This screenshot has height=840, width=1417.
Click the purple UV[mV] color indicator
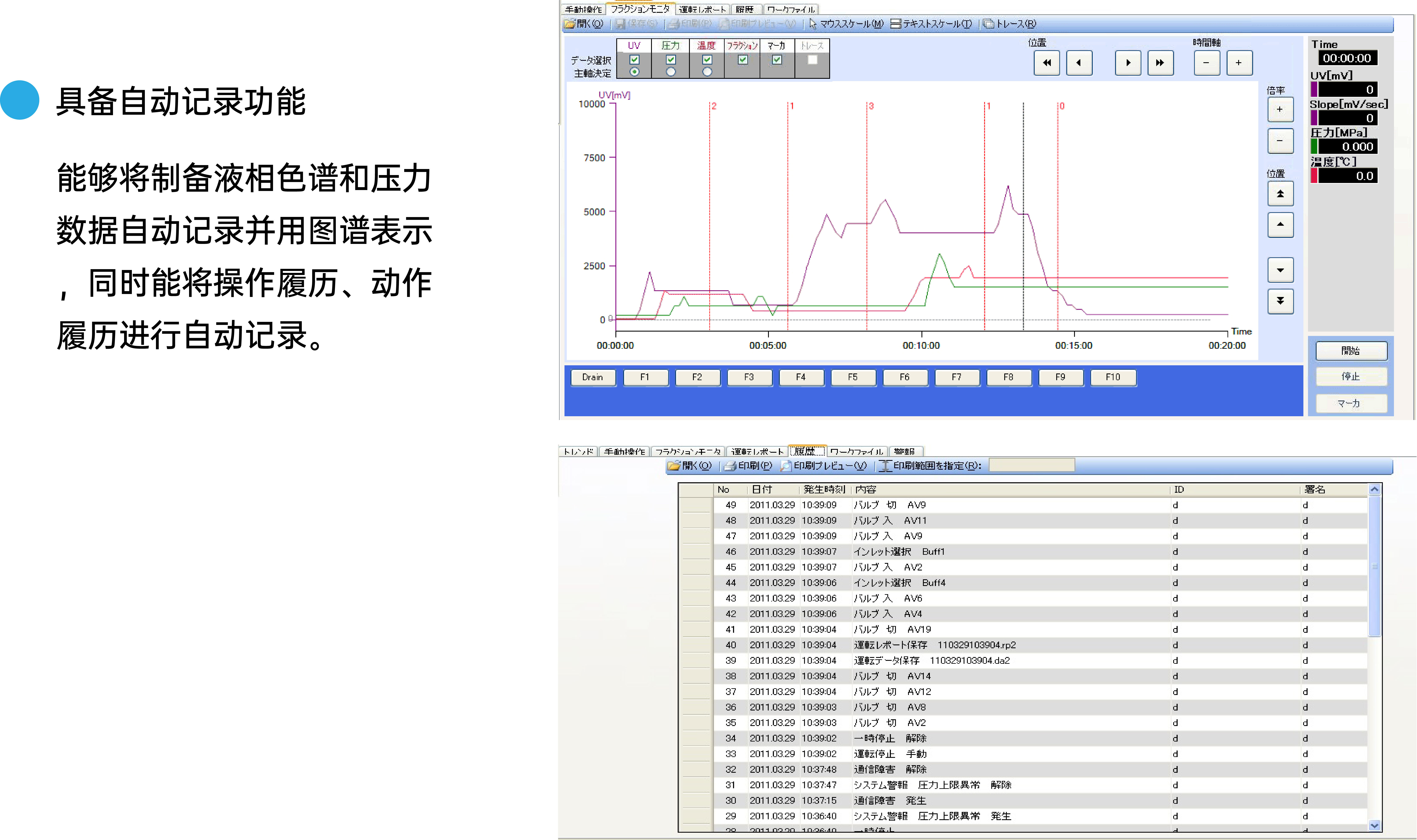1314,89
